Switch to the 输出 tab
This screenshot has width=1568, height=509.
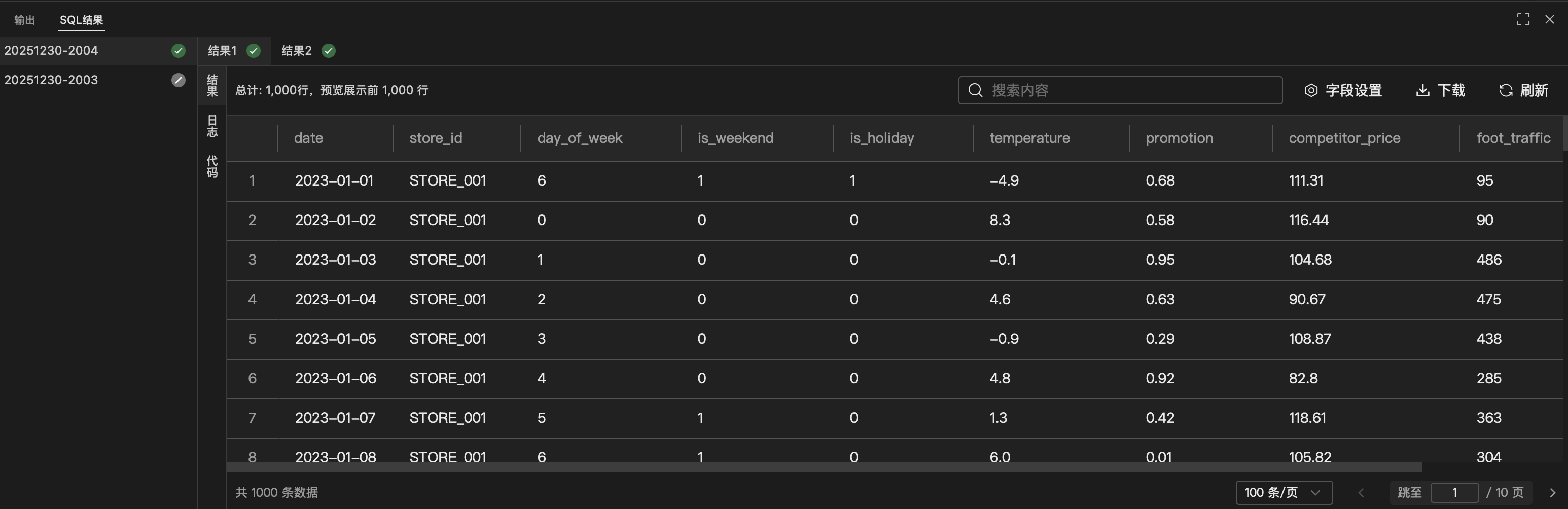pos(24,20)
